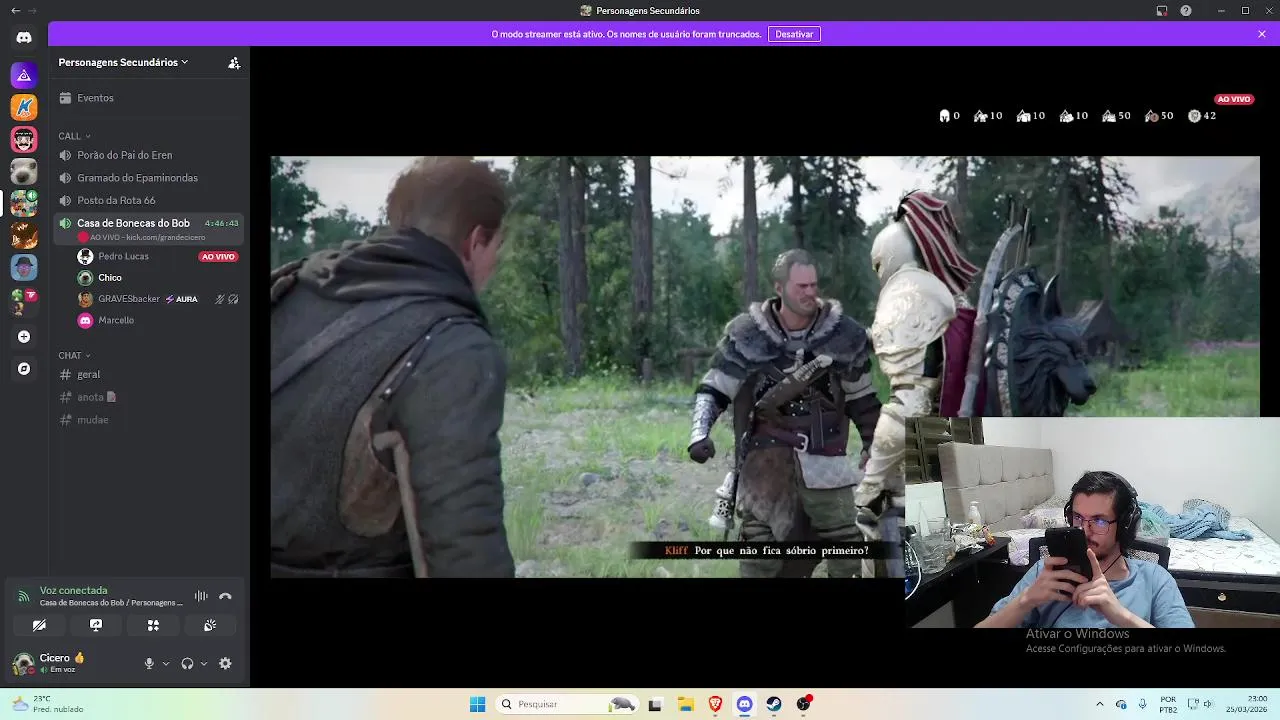Expand the Personagens Secundários server menu
The height and width of the screenshot is (720, 1280).
(x=123, y=62)
